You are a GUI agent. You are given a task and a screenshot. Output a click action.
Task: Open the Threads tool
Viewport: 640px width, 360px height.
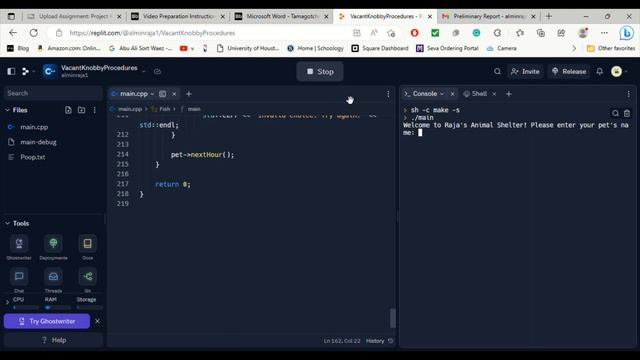[x=53, y=280]
